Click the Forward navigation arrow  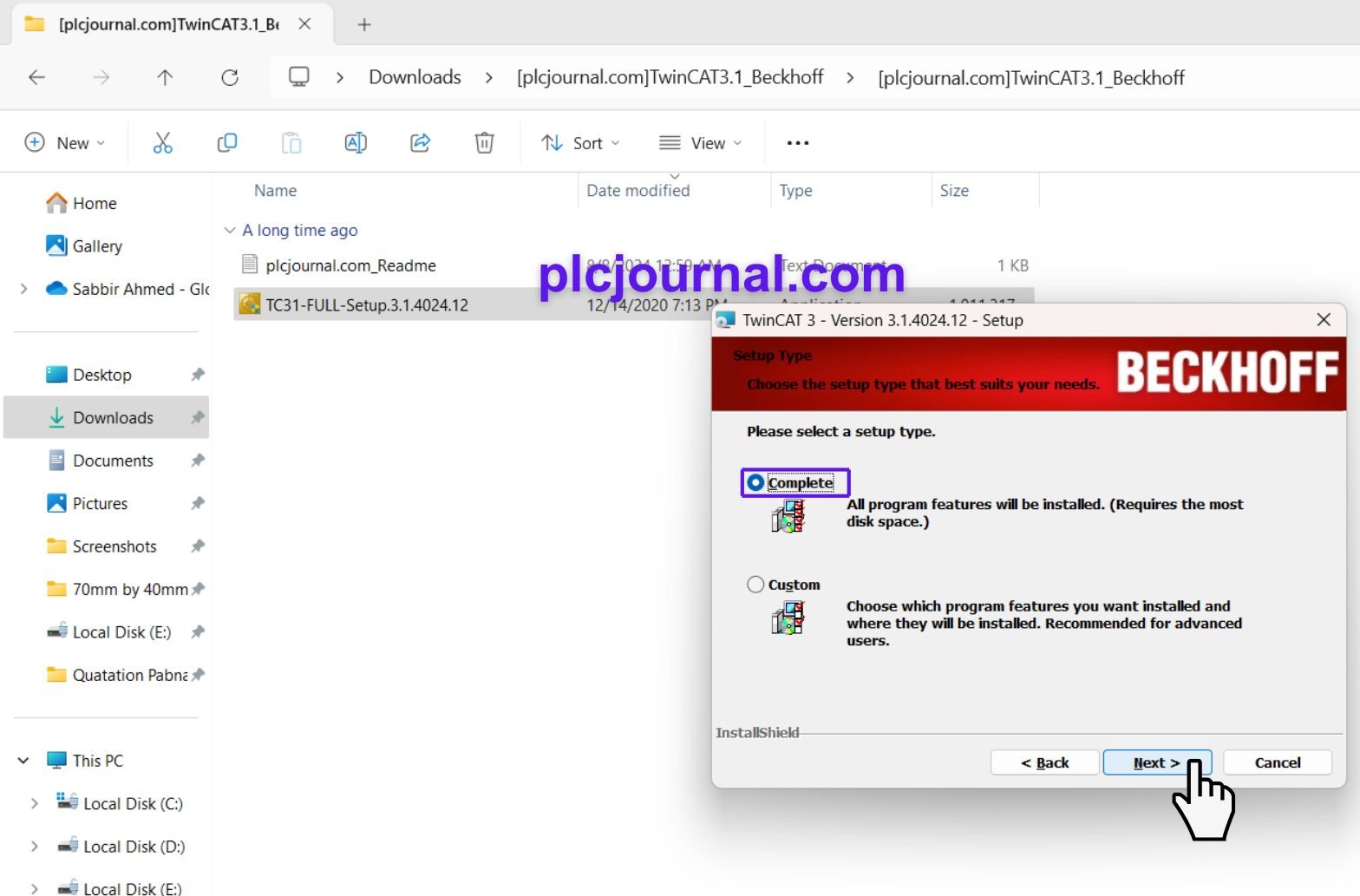point(101,77)
